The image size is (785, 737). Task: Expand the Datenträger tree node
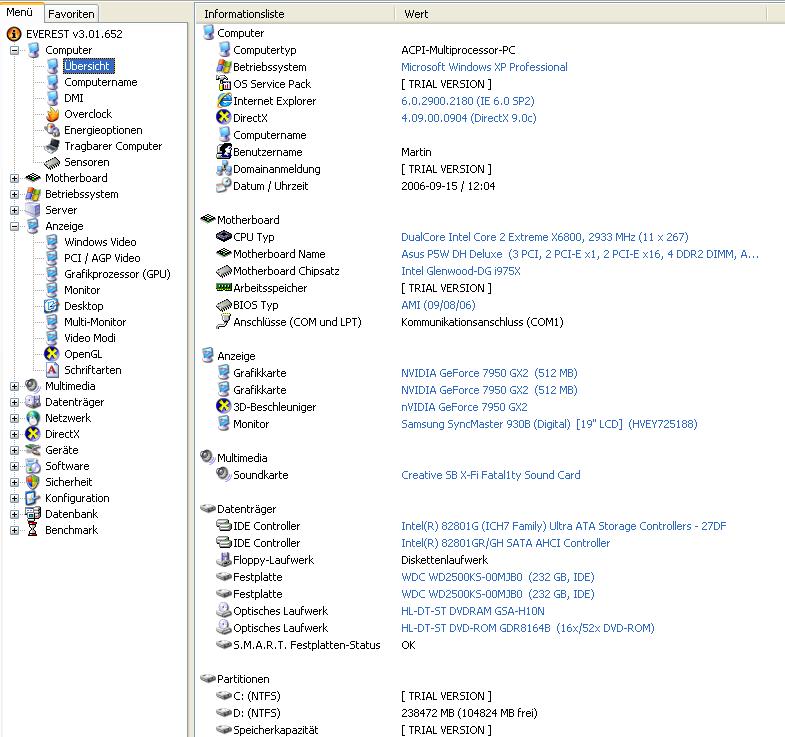[x=15, y=403]
